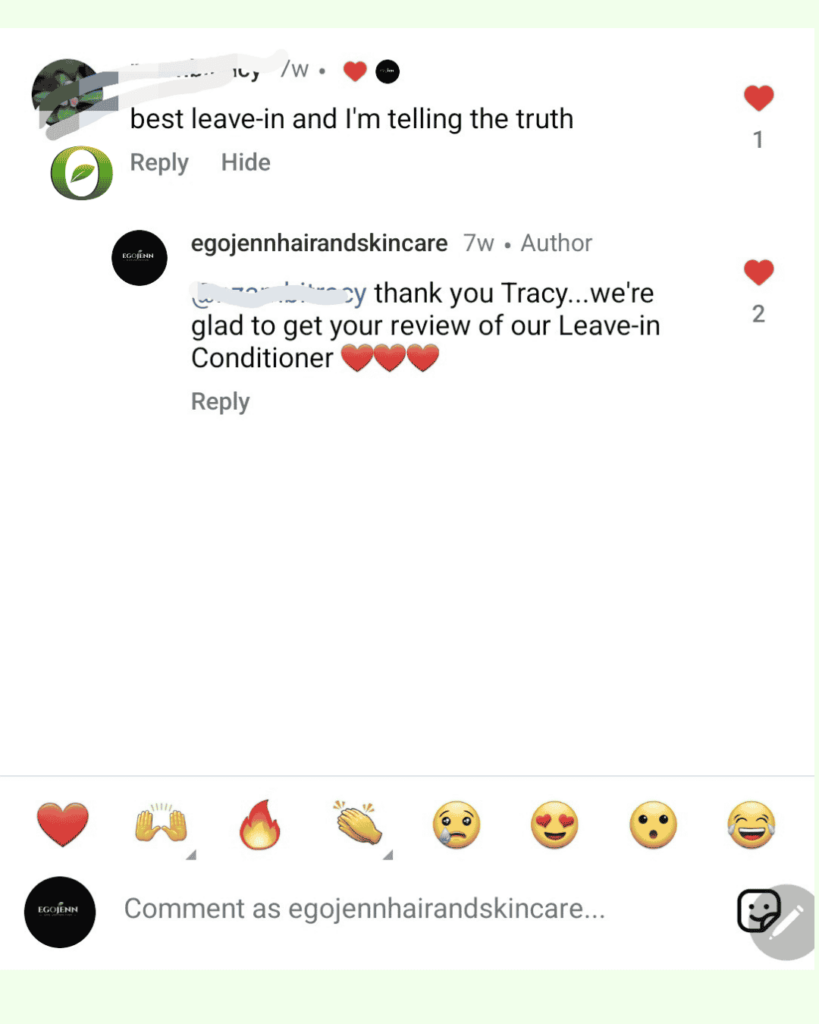This screenshot has height=1024, width=819.
Task: Open the sticker picker icon
Action: point(759,910)
